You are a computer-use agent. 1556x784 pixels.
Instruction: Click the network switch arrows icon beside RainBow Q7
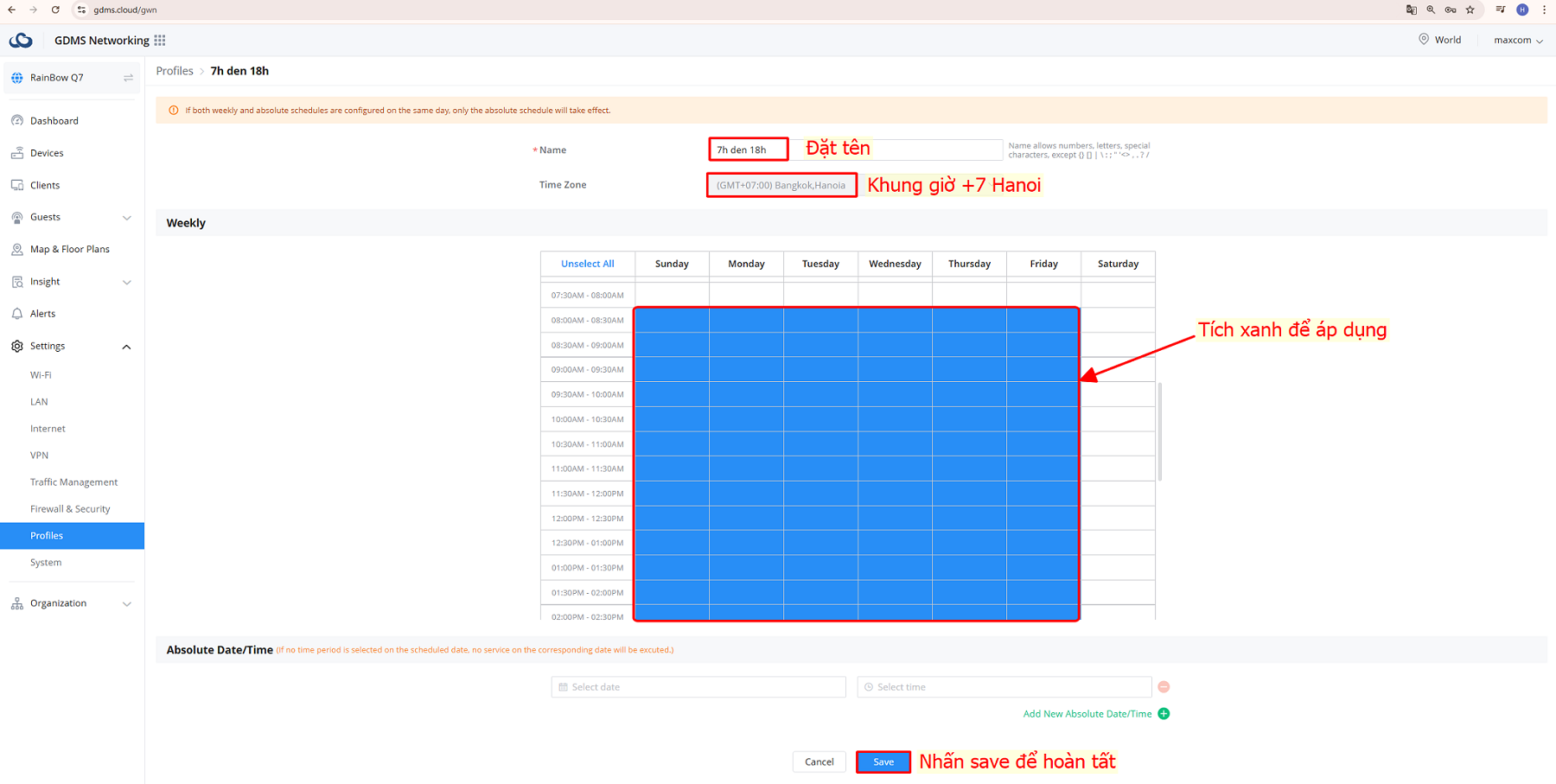[x=128, y=78]
